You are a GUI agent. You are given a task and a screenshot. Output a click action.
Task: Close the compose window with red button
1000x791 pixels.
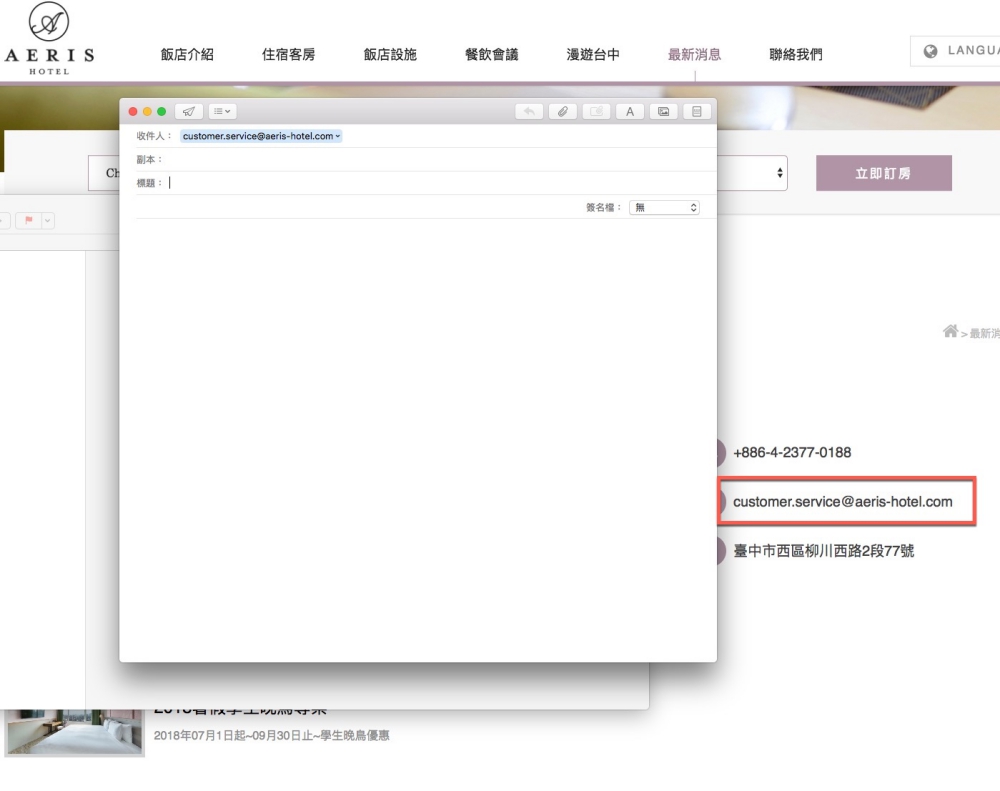coord(133,112)
